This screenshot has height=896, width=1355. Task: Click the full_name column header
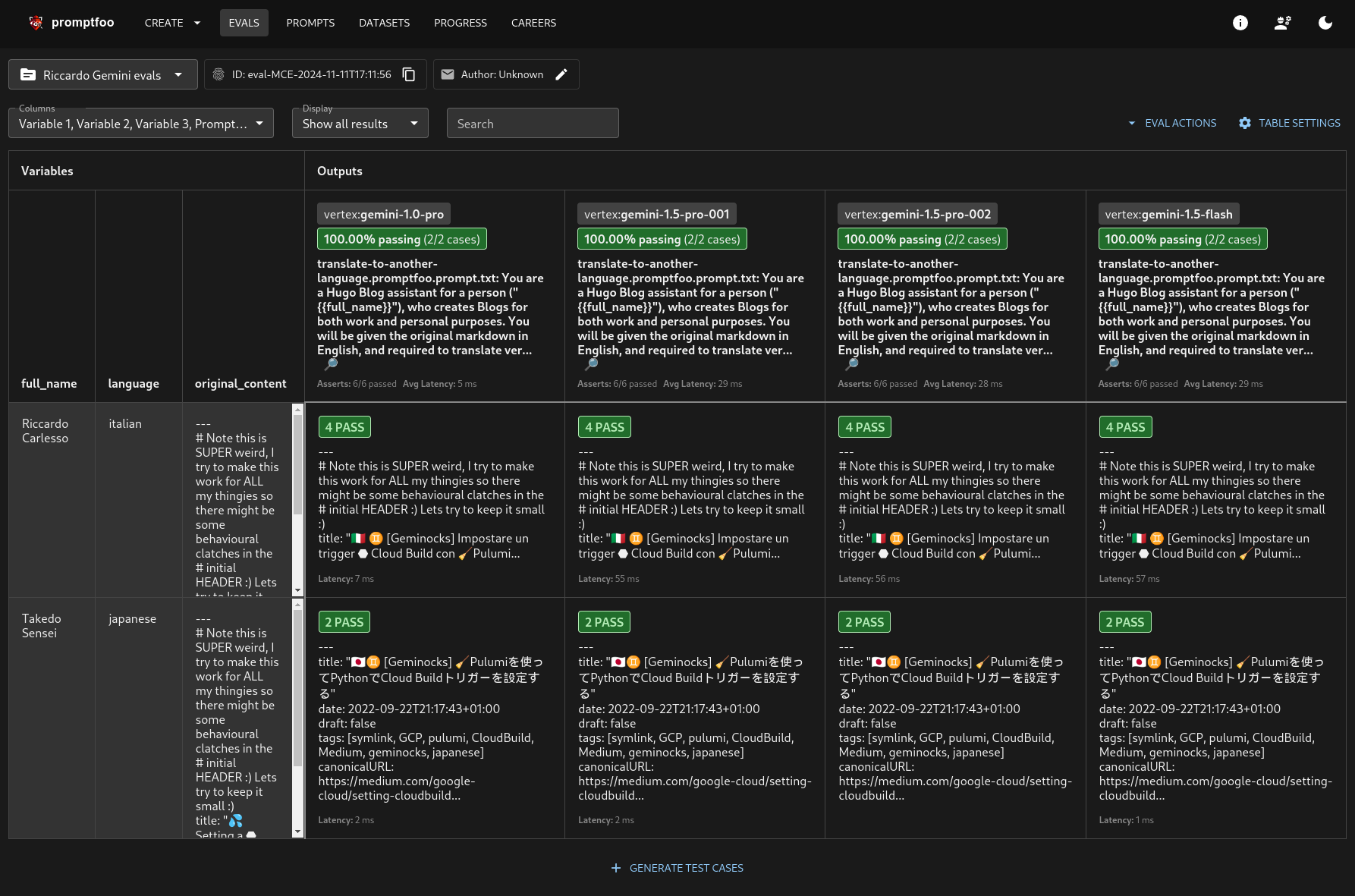[49, 383]
